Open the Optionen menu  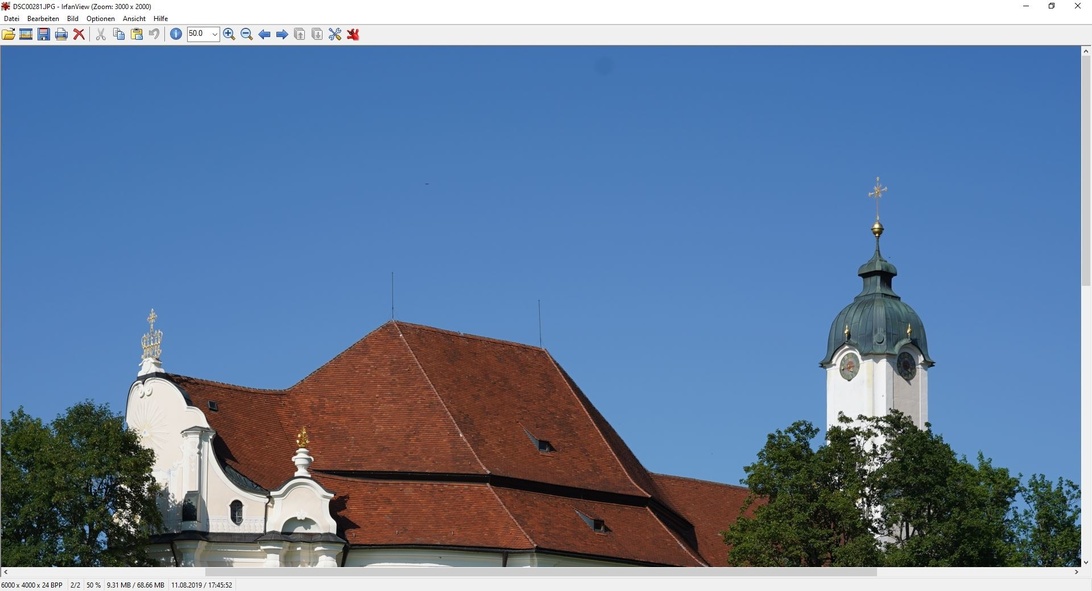click(100, 19)
